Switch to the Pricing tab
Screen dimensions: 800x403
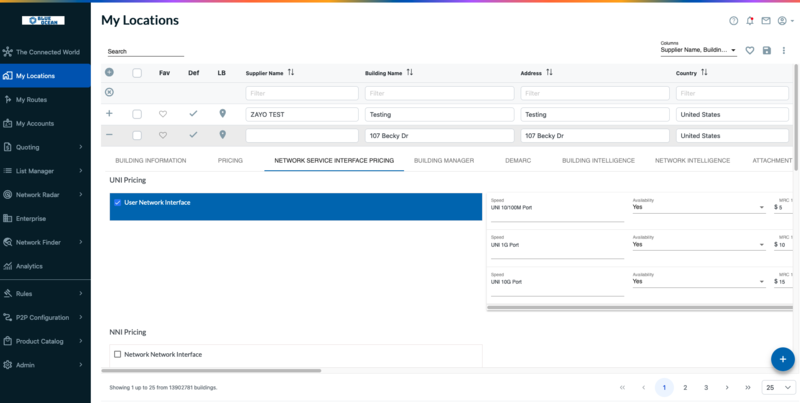point(230,160)
